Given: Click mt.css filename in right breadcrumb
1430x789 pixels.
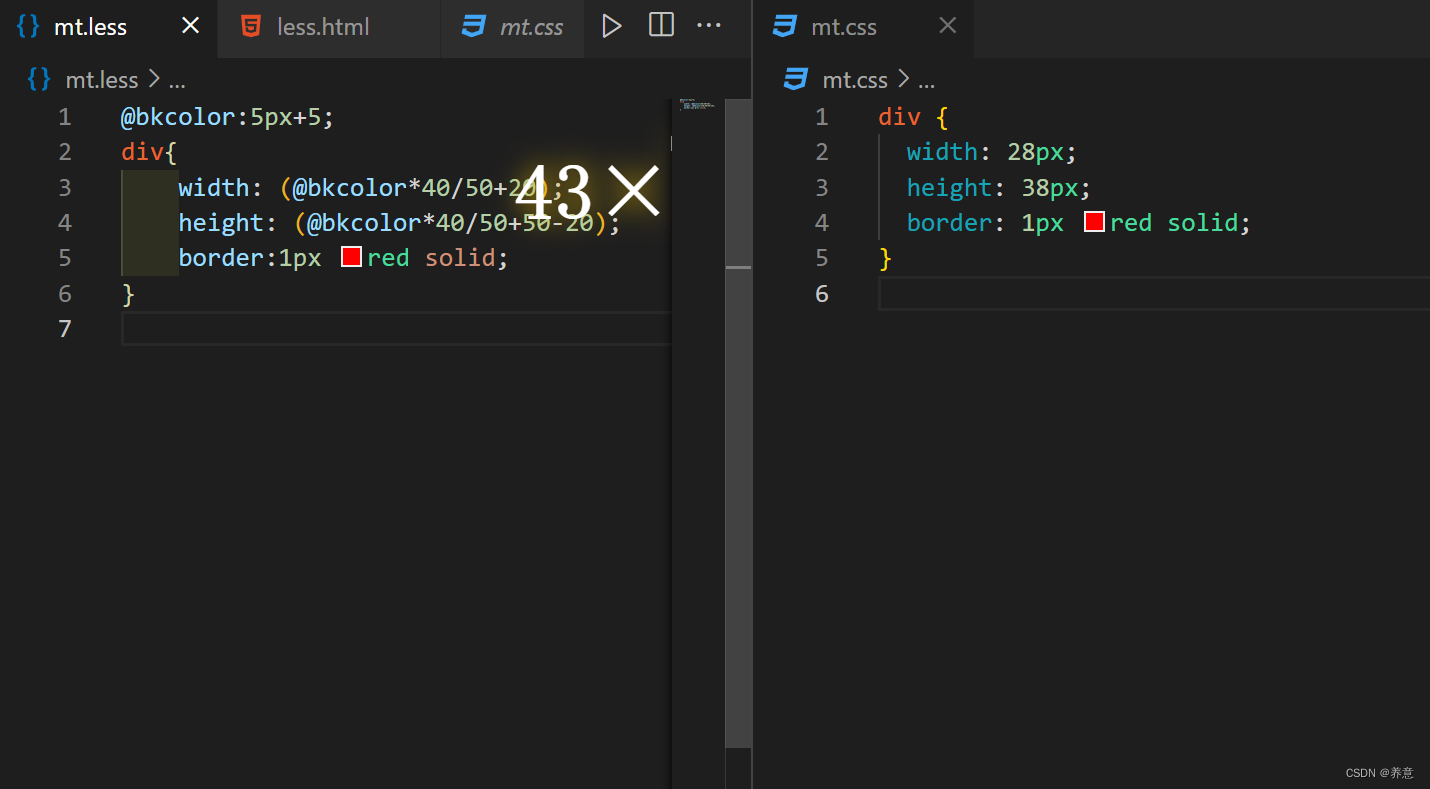Looking at the screenshot, I should pyautogui.click(x=854, y=80).
